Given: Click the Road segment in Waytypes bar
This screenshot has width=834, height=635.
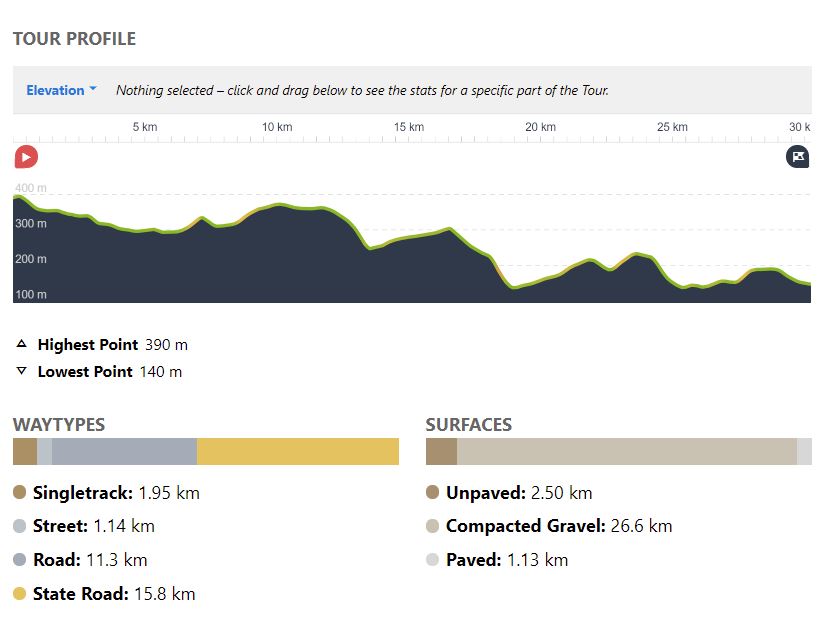Looking at the screenshot, I should coord(124,452).
